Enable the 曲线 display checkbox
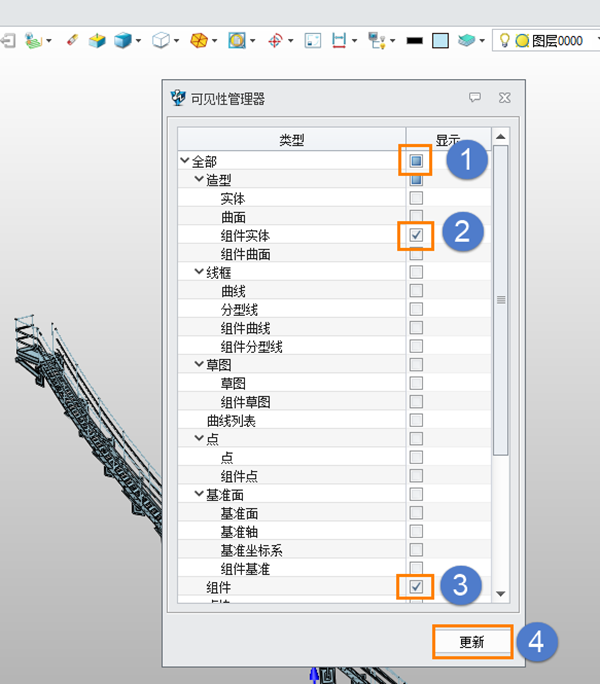Screen dimensions: 600x684 pos(416,291)
